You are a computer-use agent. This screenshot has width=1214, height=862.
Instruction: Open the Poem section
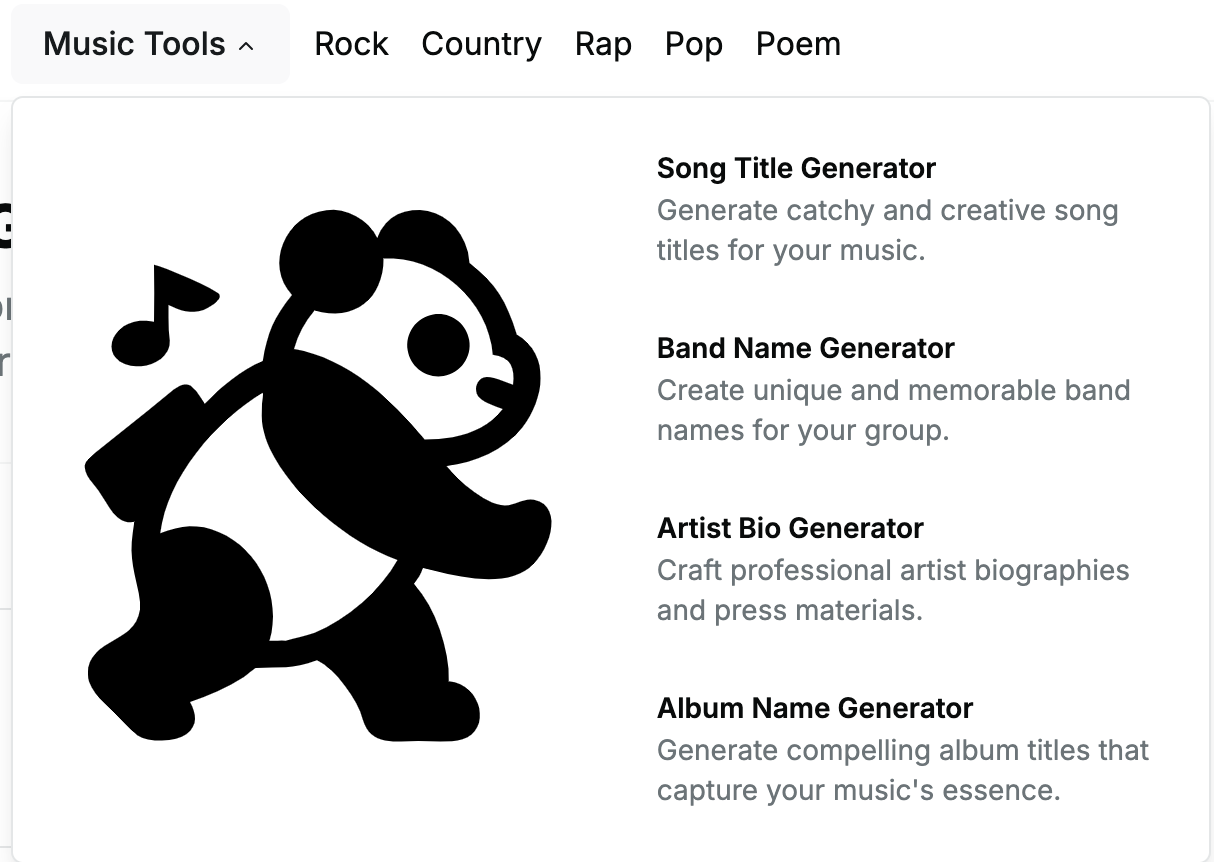(798, 44)
